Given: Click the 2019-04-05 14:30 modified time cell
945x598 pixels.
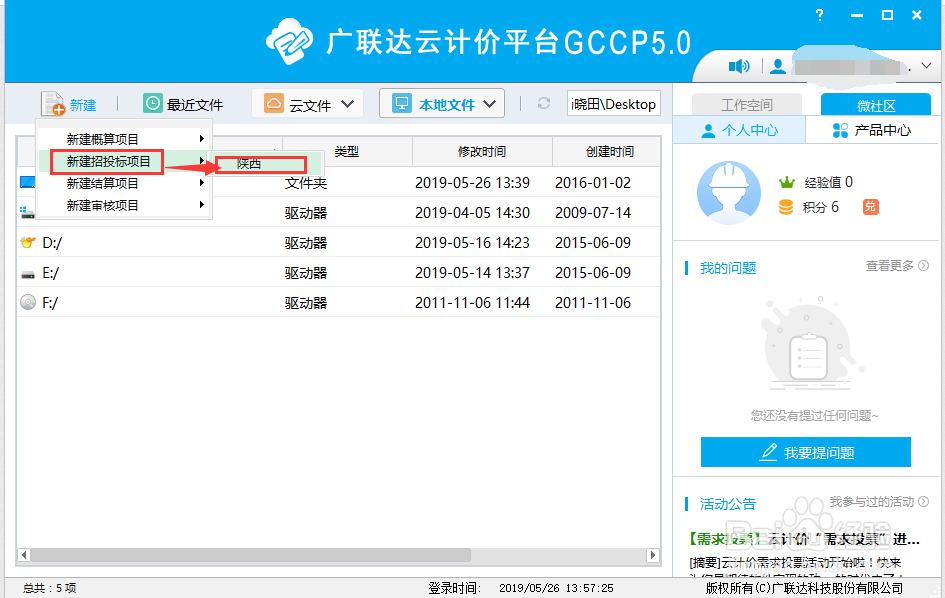Looking at the screenshot, I should pyautogui.click(x=472, y=213).
